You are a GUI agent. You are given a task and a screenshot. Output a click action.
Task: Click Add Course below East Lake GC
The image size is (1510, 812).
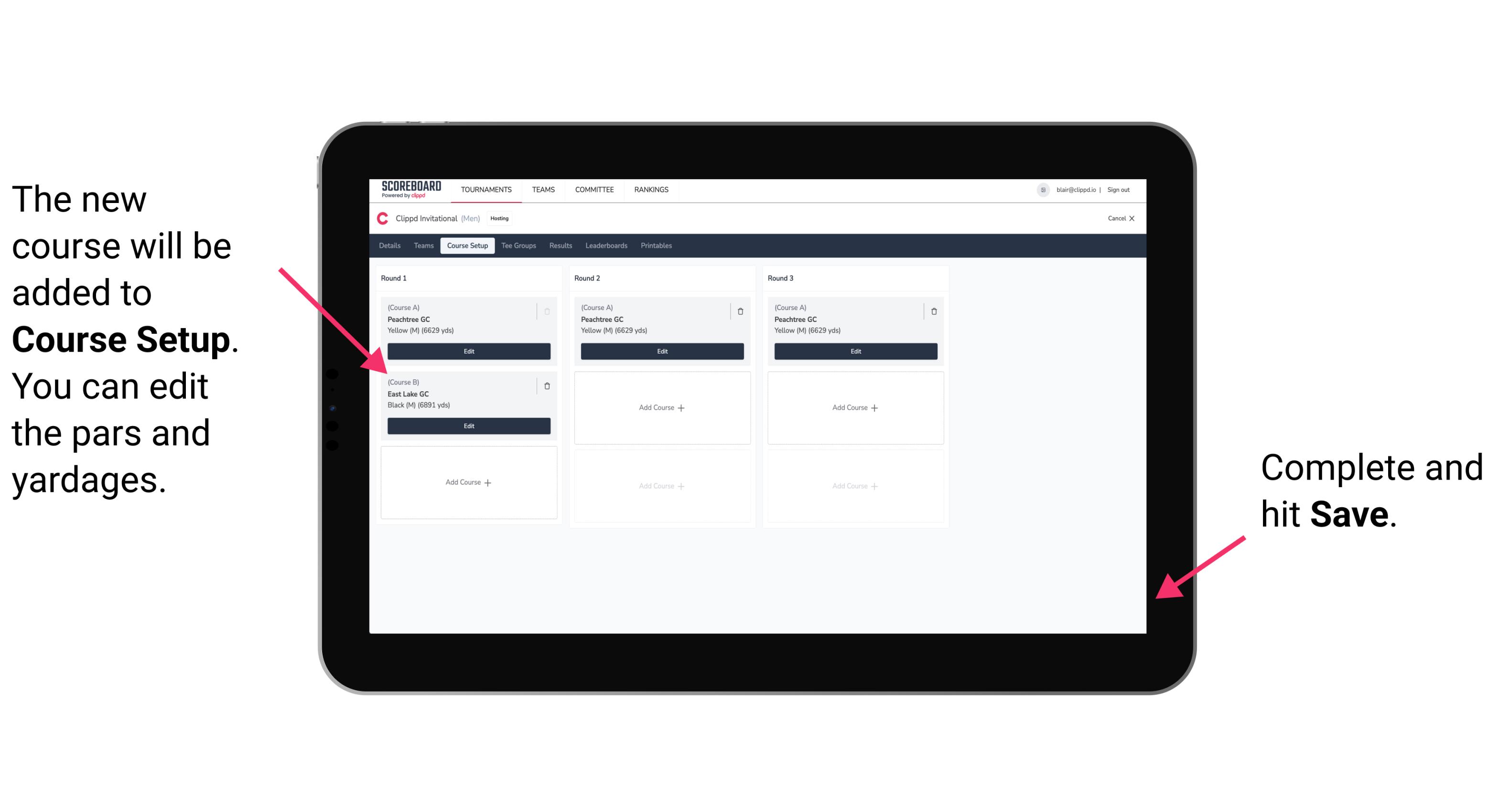(468, 482)
